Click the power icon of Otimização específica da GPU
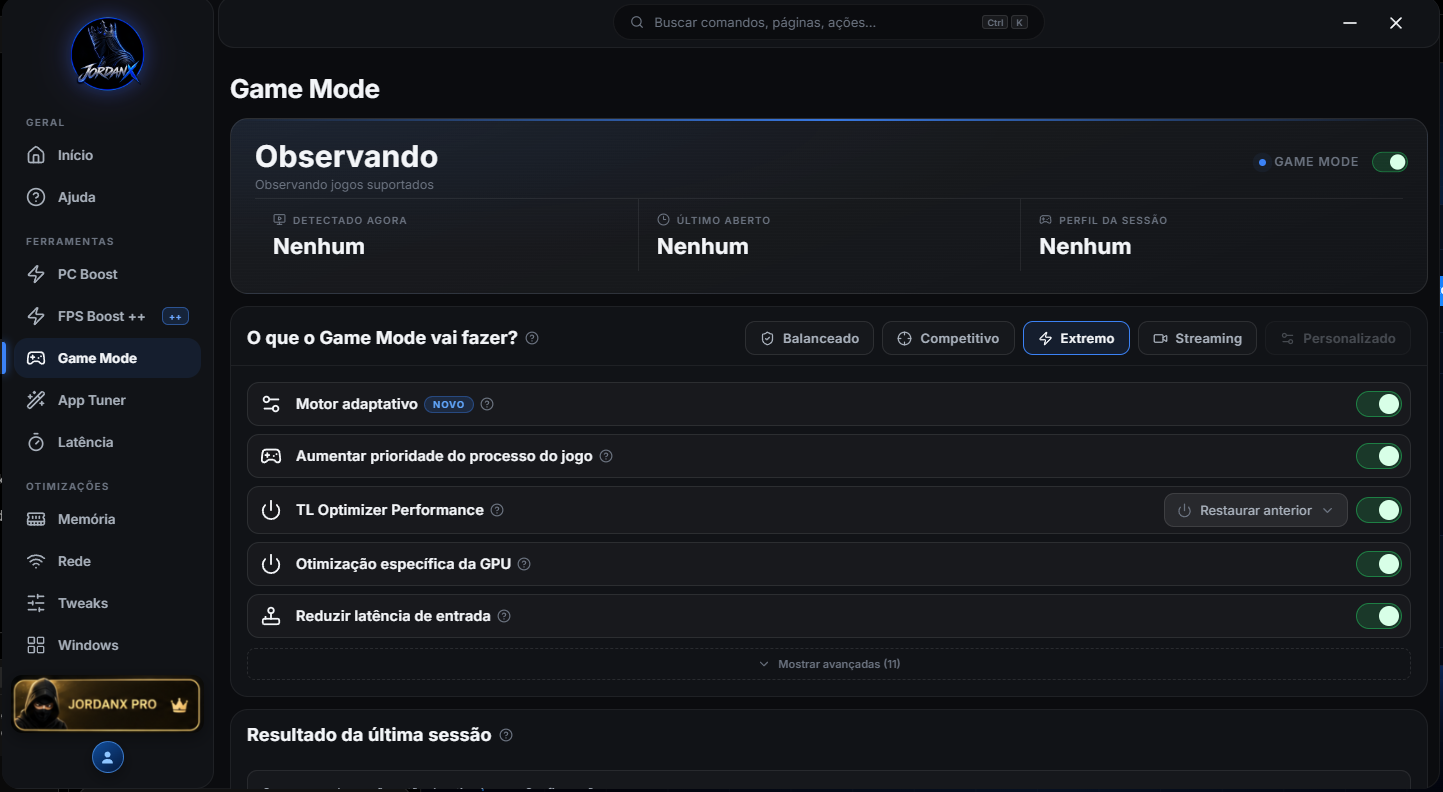 point(271,564)
